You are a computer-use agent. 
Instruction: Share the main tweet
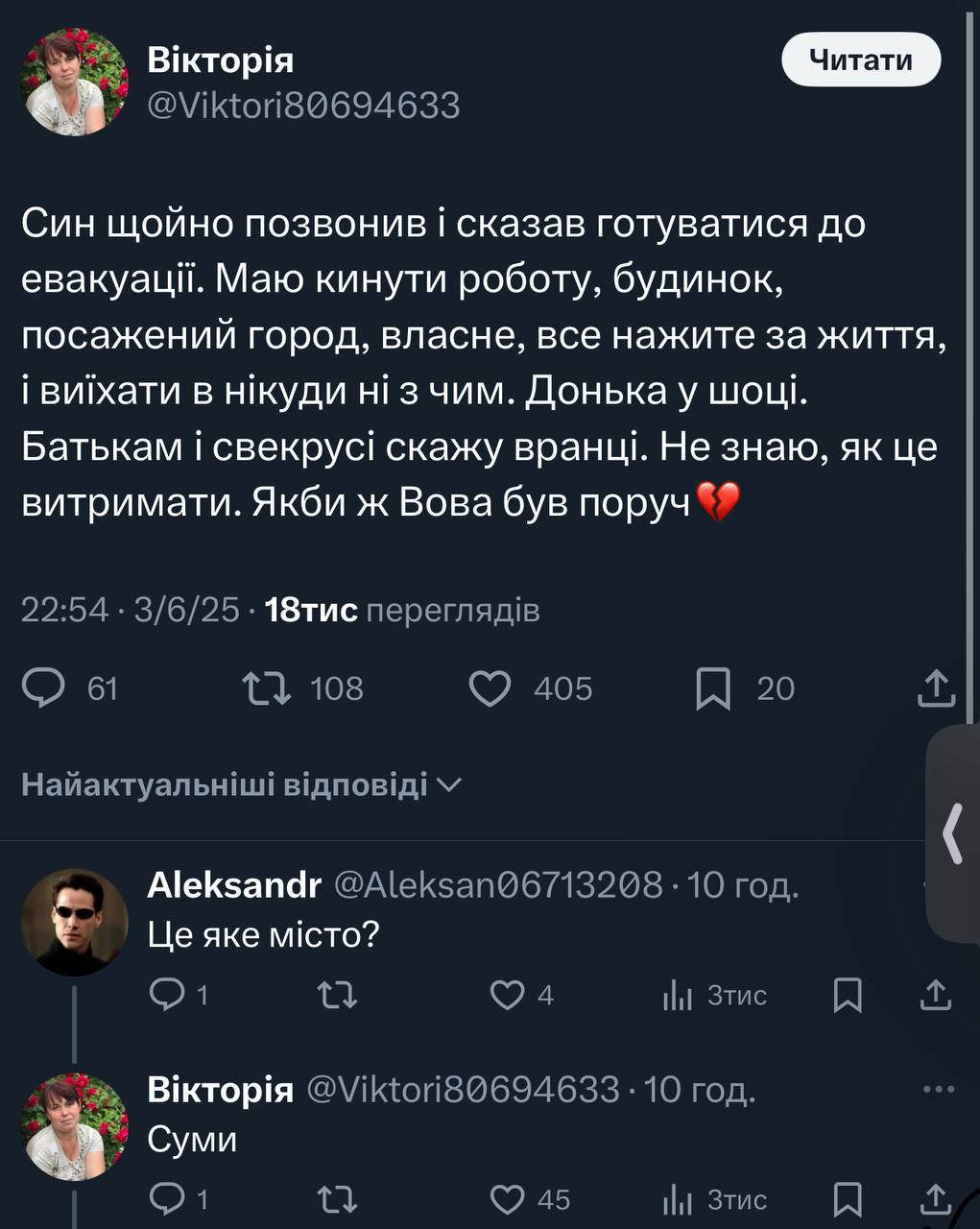(936, 688)
